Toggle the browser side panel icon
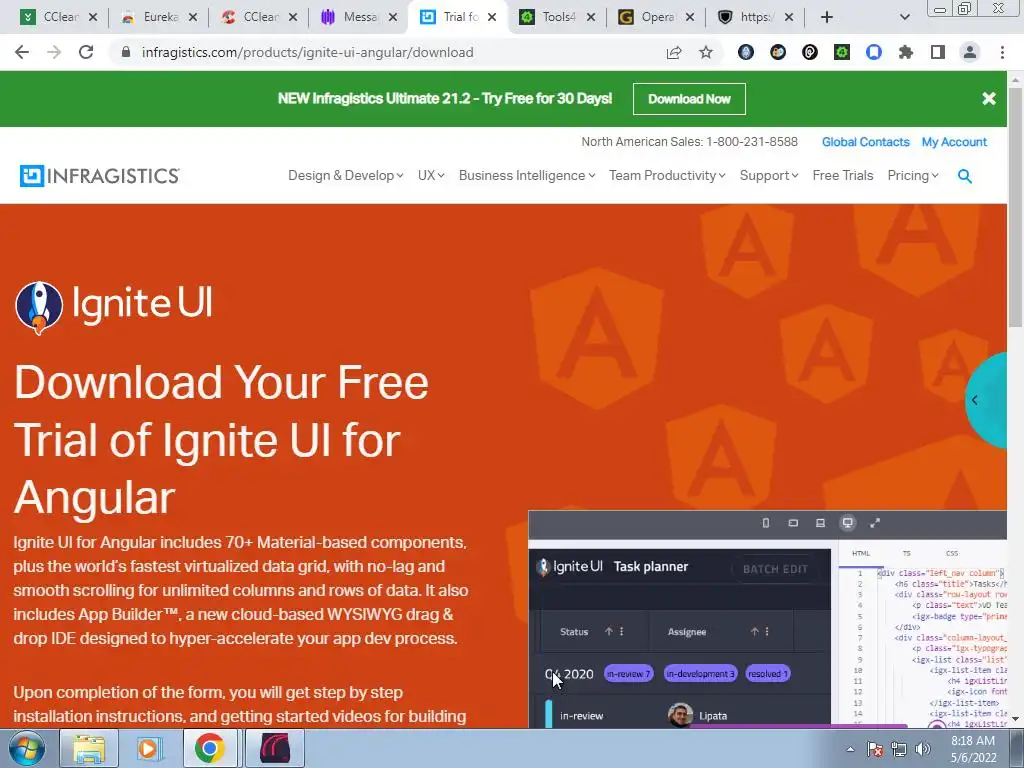The height and width of the screenshot is (768, 1024). [x=938, y=52]
